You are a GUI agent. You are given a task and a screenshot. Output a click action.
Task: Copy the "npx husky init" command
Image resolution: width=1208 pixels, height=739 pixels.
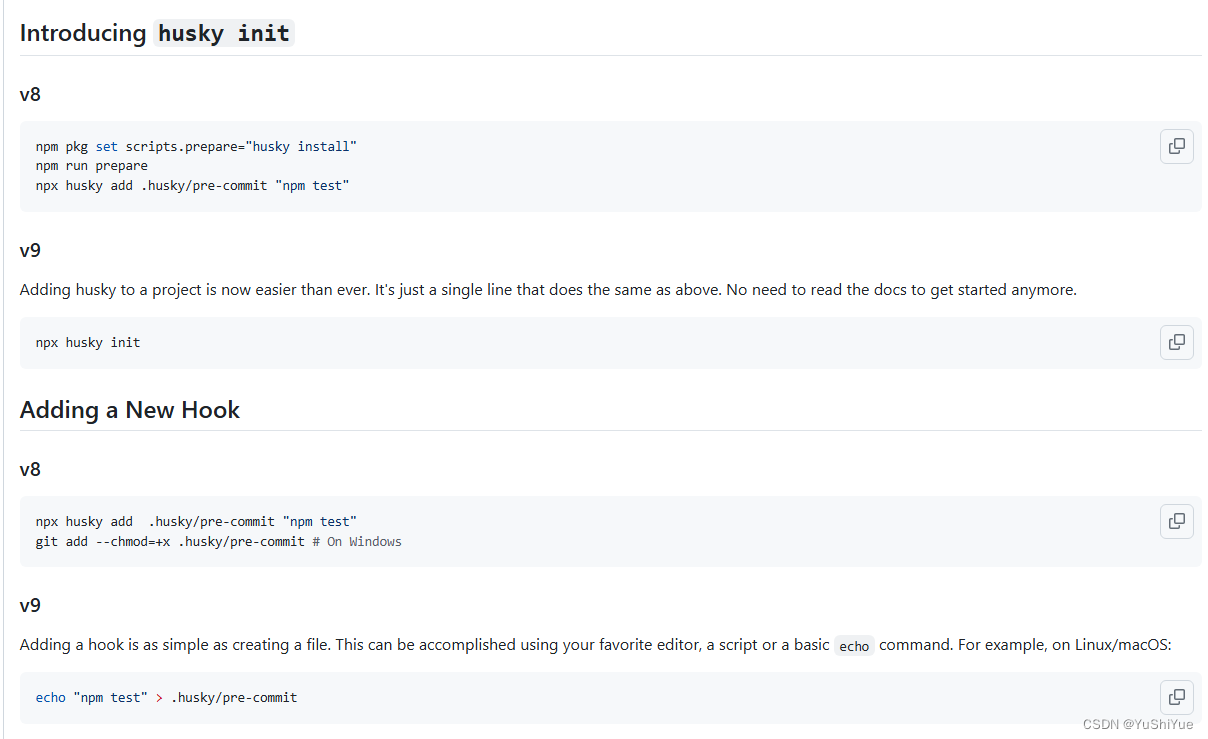[x=1177, y=342]
